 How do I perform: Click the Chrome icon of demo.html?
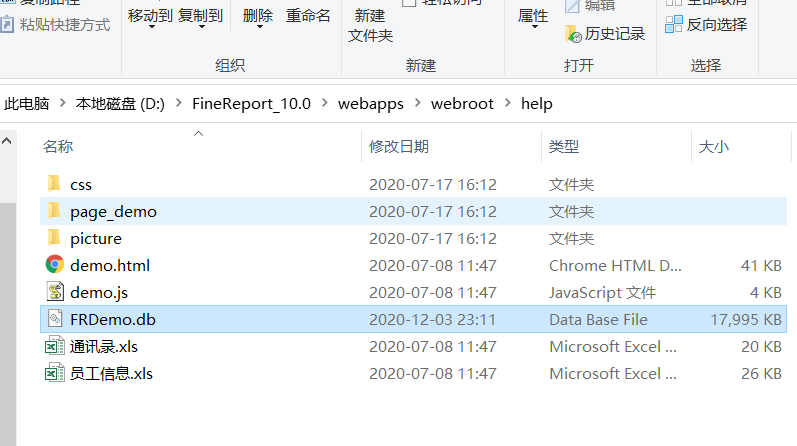pyautogui.click(x=55, y=264)
